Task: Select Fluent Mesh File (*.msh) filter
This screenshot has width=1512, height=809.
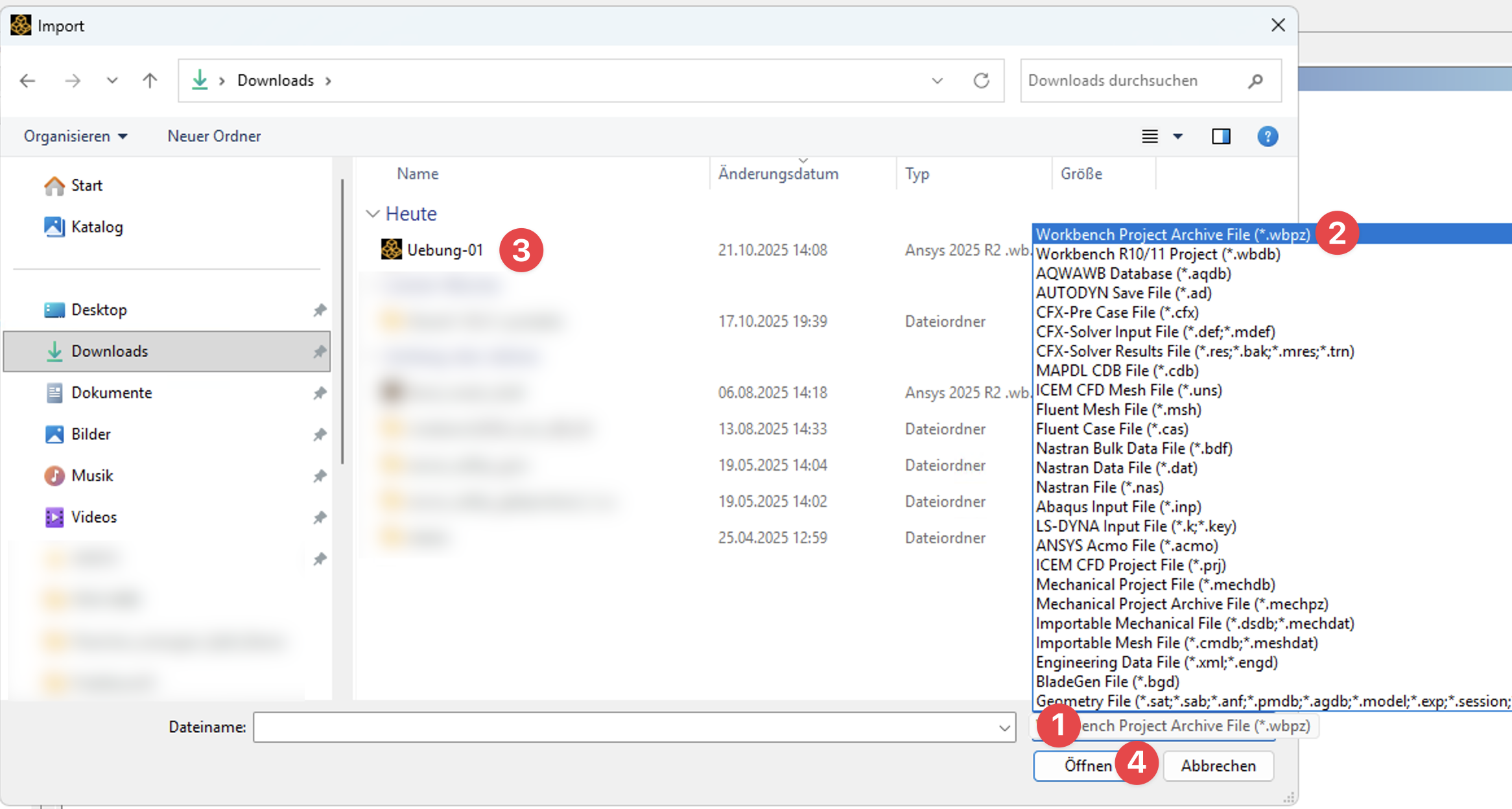Action: point(1118,410)
